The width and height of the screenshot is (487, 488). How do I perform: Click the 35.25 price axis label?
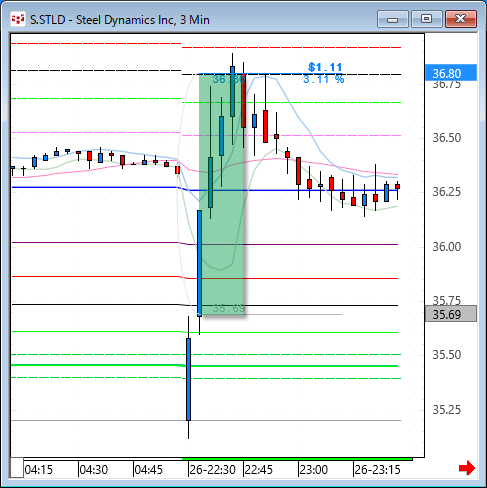point(447,410)
